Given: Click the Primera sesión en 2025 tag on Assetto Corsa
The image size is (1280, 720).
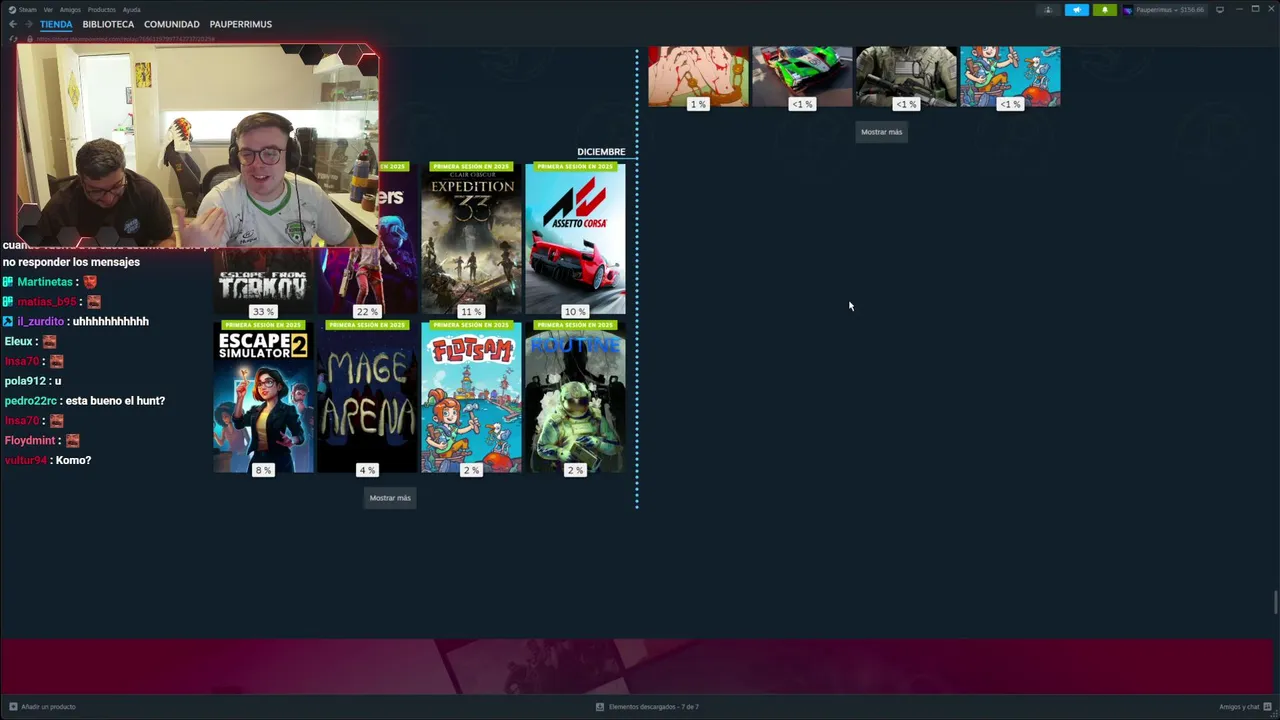Looking at the screenshot, I should tap(575, 166).
